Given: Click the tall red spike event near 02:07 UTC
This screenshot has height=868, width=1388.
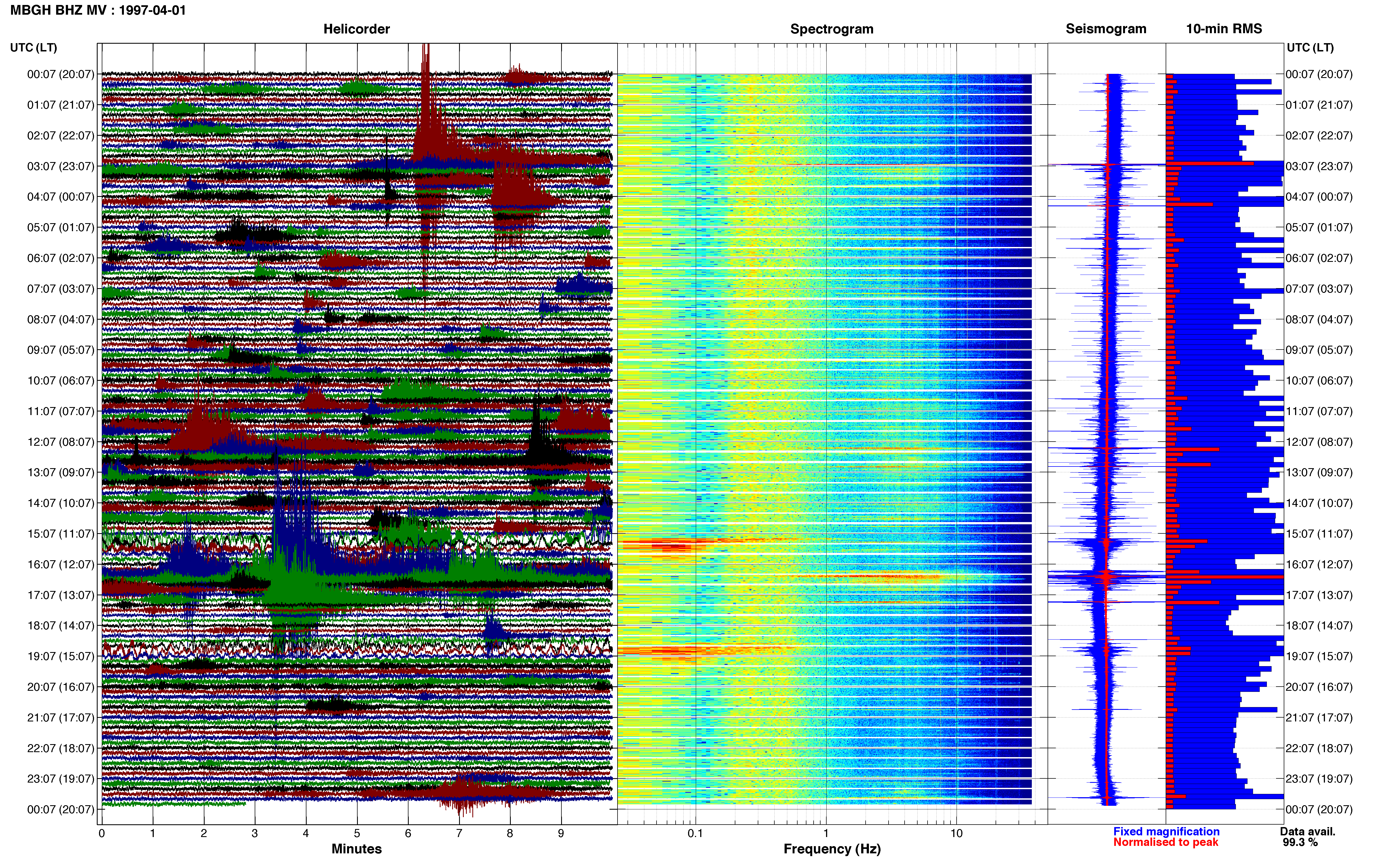Looking at the screenshot, I should coord(425,115).
